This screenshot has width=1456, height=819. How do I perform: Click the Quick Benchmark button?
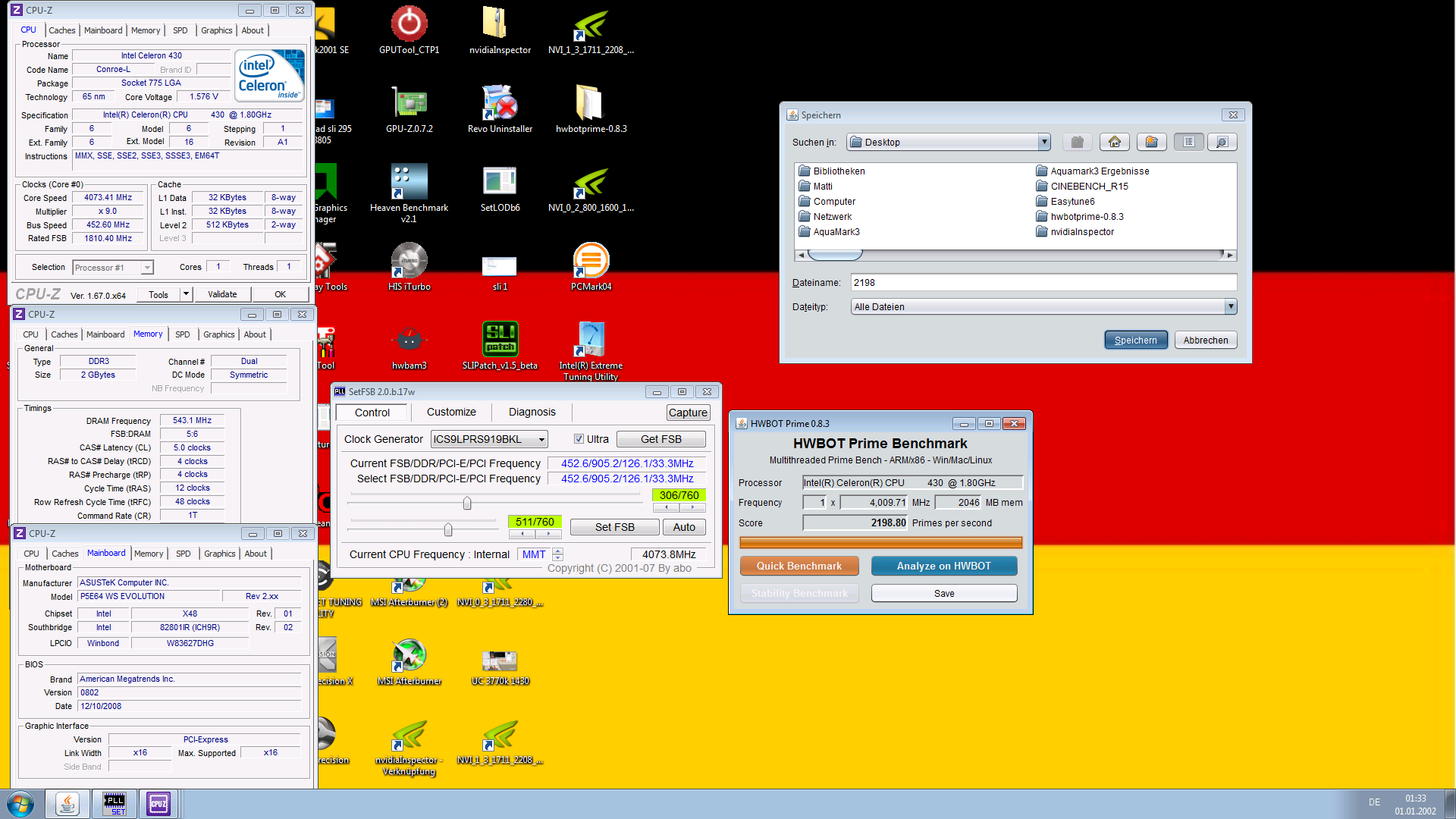pyautogui.click(x=799, y=566)
